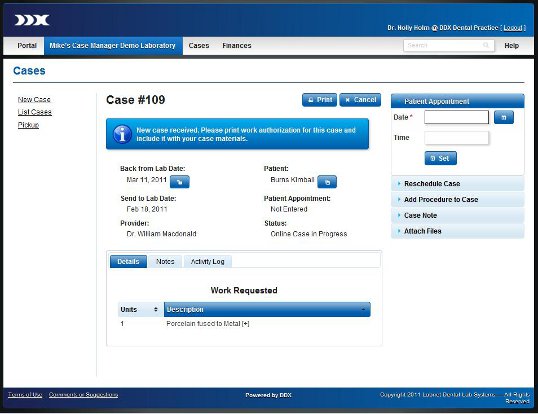Click the blue info icon in notification

[122, 134]
